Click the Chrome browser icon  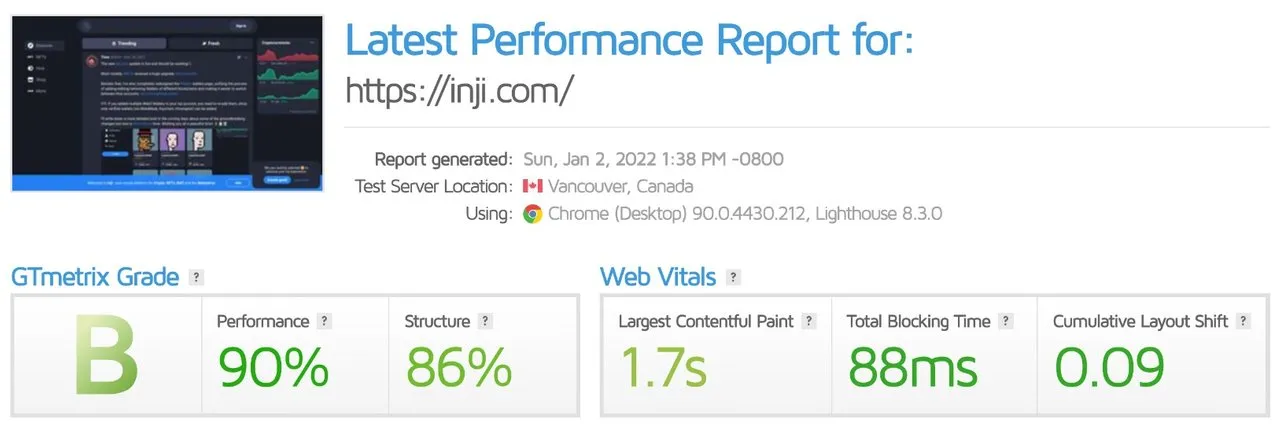[x=532, y=214]
